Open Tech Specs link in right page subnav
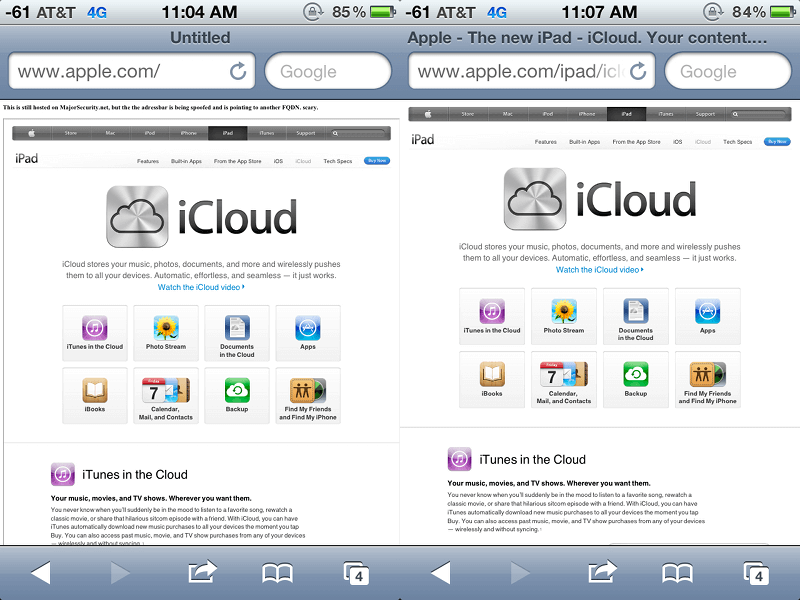Image resolution: width=800 pixels, height=600 pixels. pyautogui.click(x=737, y=142)
